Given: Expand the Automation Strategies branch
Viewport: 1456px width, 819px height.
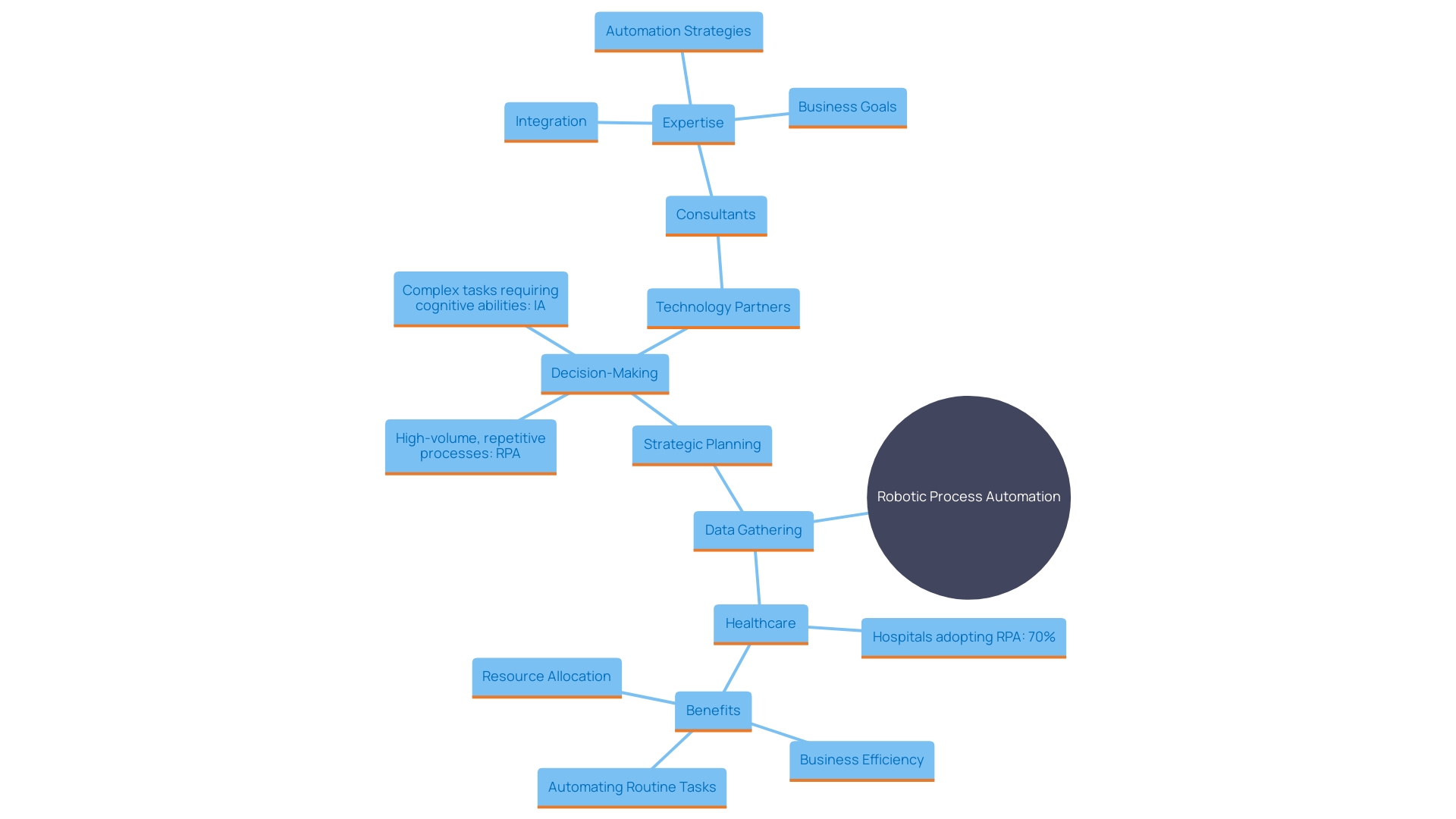Looking at the screenshot, I should pyautogui.click(x=694, y=31).
